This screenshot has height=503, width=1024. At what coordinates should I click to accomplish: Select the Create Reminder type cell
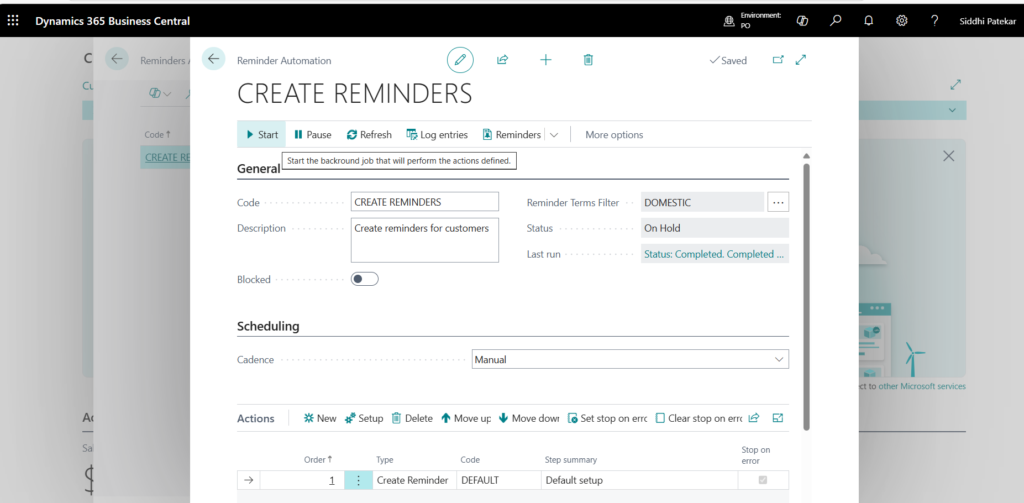point(414,480)
